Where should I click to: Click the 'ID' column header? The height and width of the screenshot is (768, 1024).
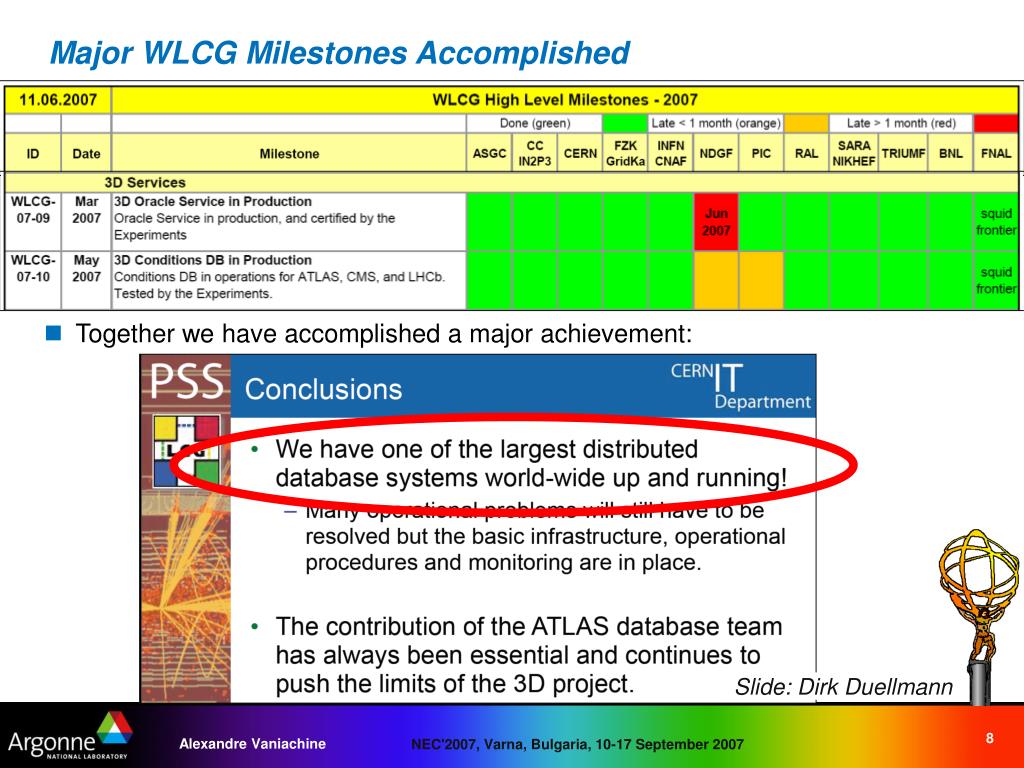pyautogui.click(x=33, y=153)
